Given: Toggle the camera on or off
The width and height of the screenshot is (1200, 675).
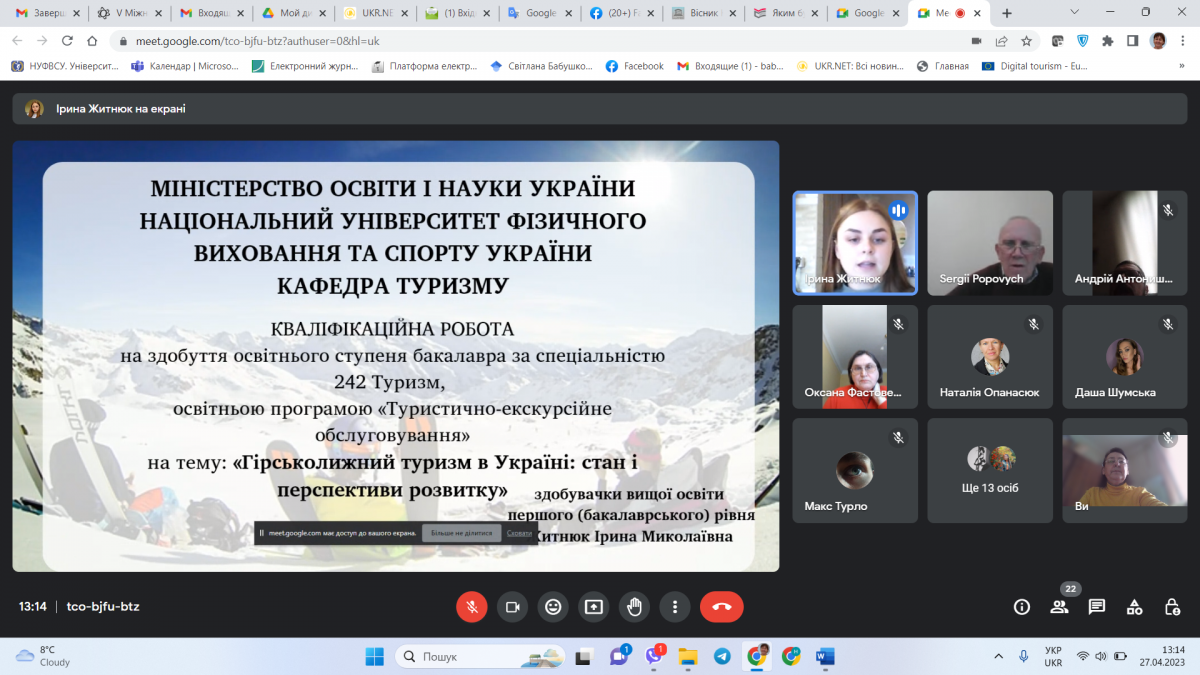Looking at the screenshot, I should (513, 606).
